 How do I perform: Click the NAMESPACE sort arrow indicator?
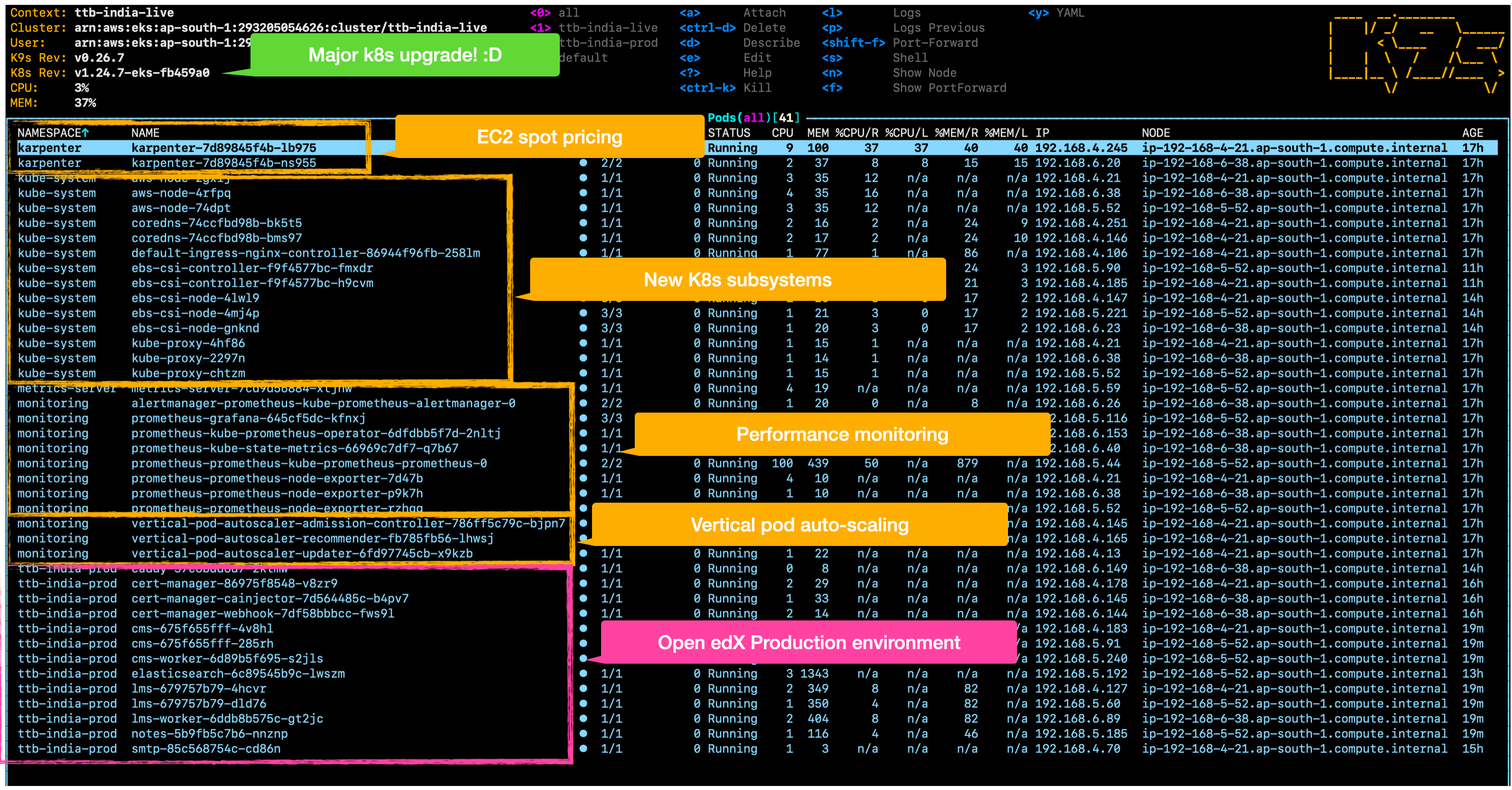[86, 133]
